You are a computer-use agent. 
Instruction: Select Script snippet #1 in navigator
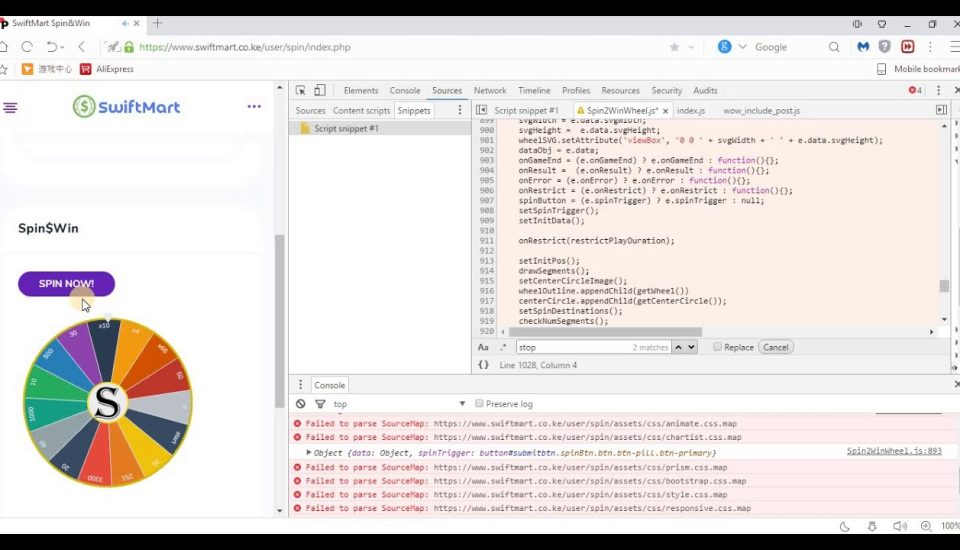(346, 129)
